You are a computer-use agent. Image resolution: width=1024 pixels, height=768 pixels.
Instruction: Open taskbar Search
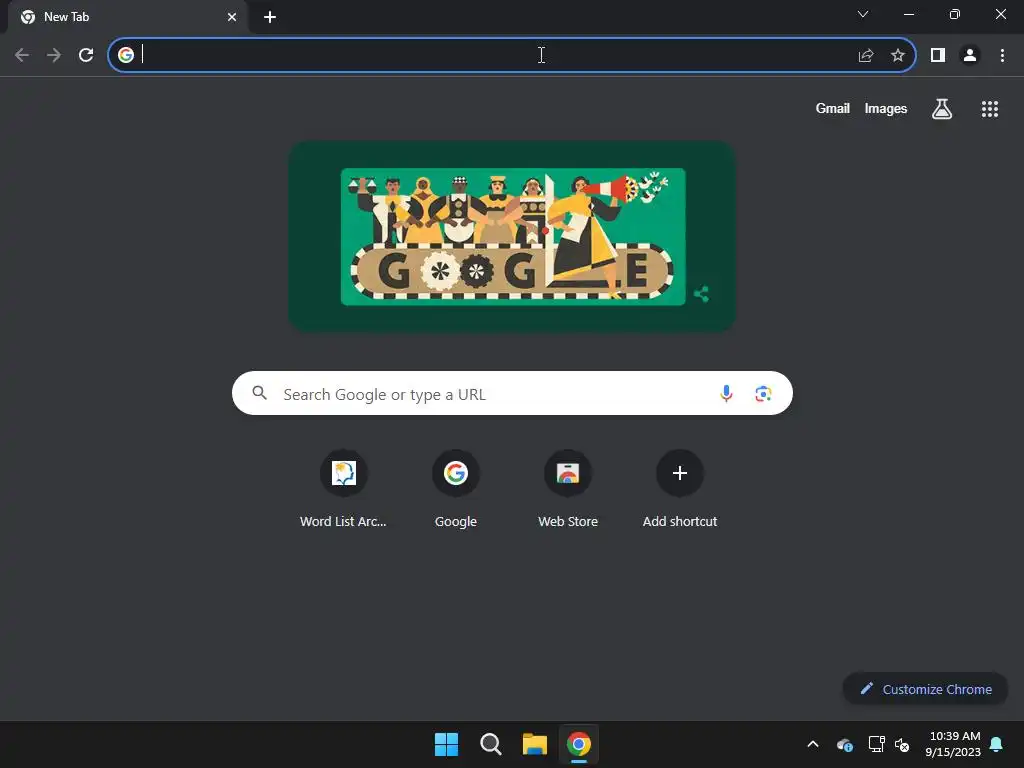pos(490,744)
